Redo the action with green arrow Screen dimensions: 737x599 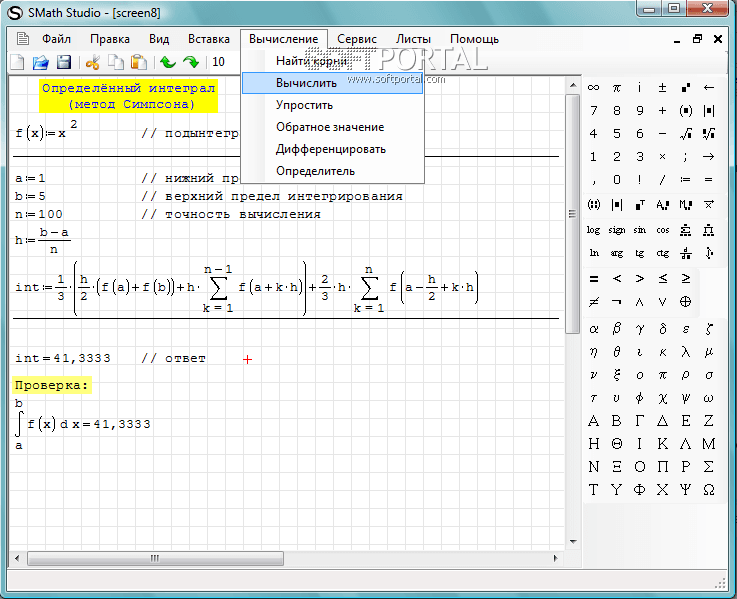tap(191, 62)
